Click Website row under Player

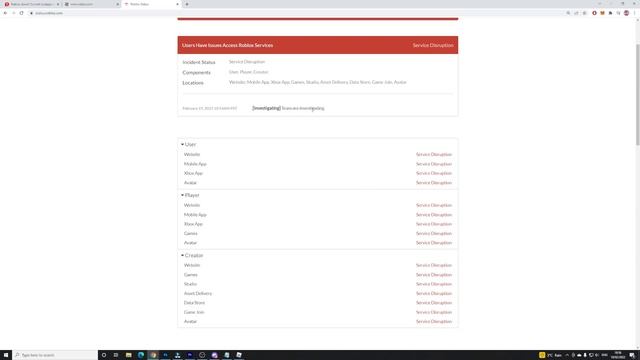point(318,205)
